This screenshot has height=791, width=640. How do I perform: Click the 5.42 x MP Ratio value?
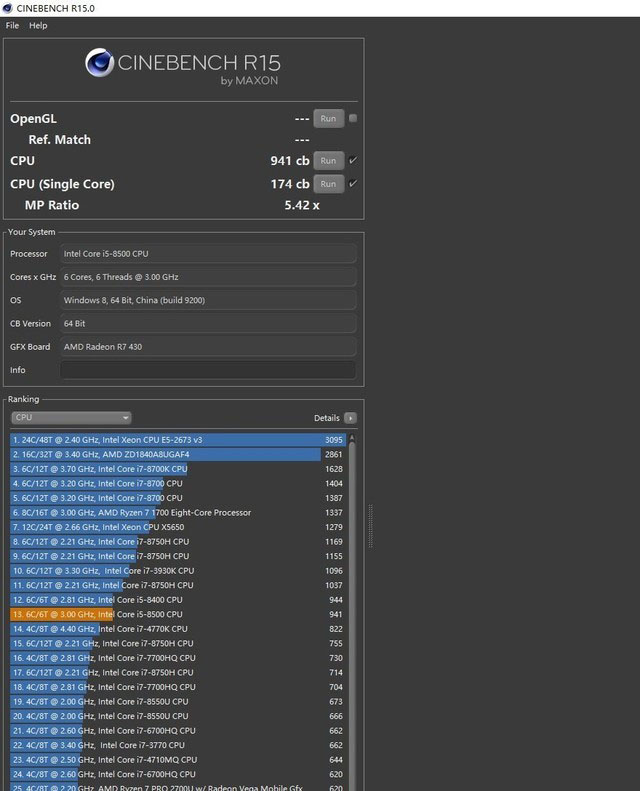coord(302,205)
